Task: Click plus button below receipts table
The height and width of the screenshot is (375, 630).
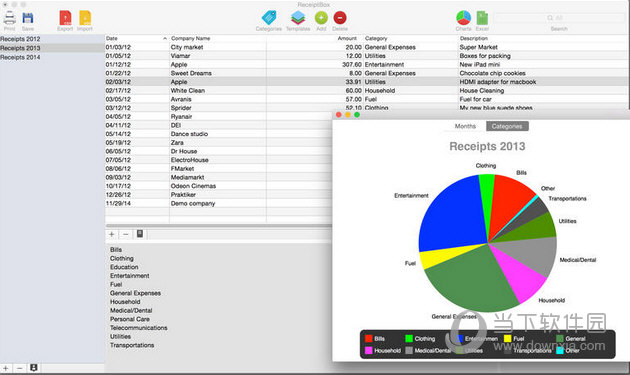Action: (x=112, y=234)
